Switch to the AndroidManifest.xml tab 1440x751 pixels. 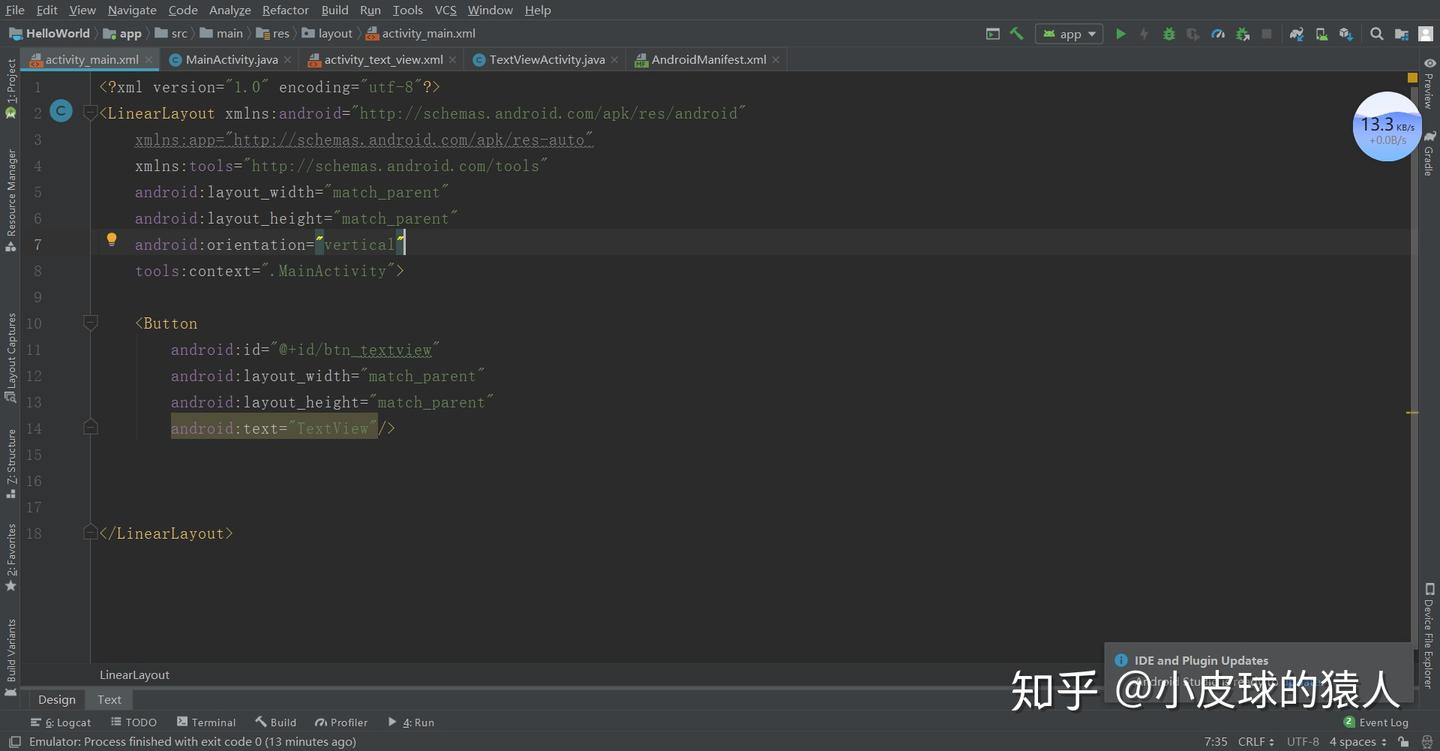708,60
